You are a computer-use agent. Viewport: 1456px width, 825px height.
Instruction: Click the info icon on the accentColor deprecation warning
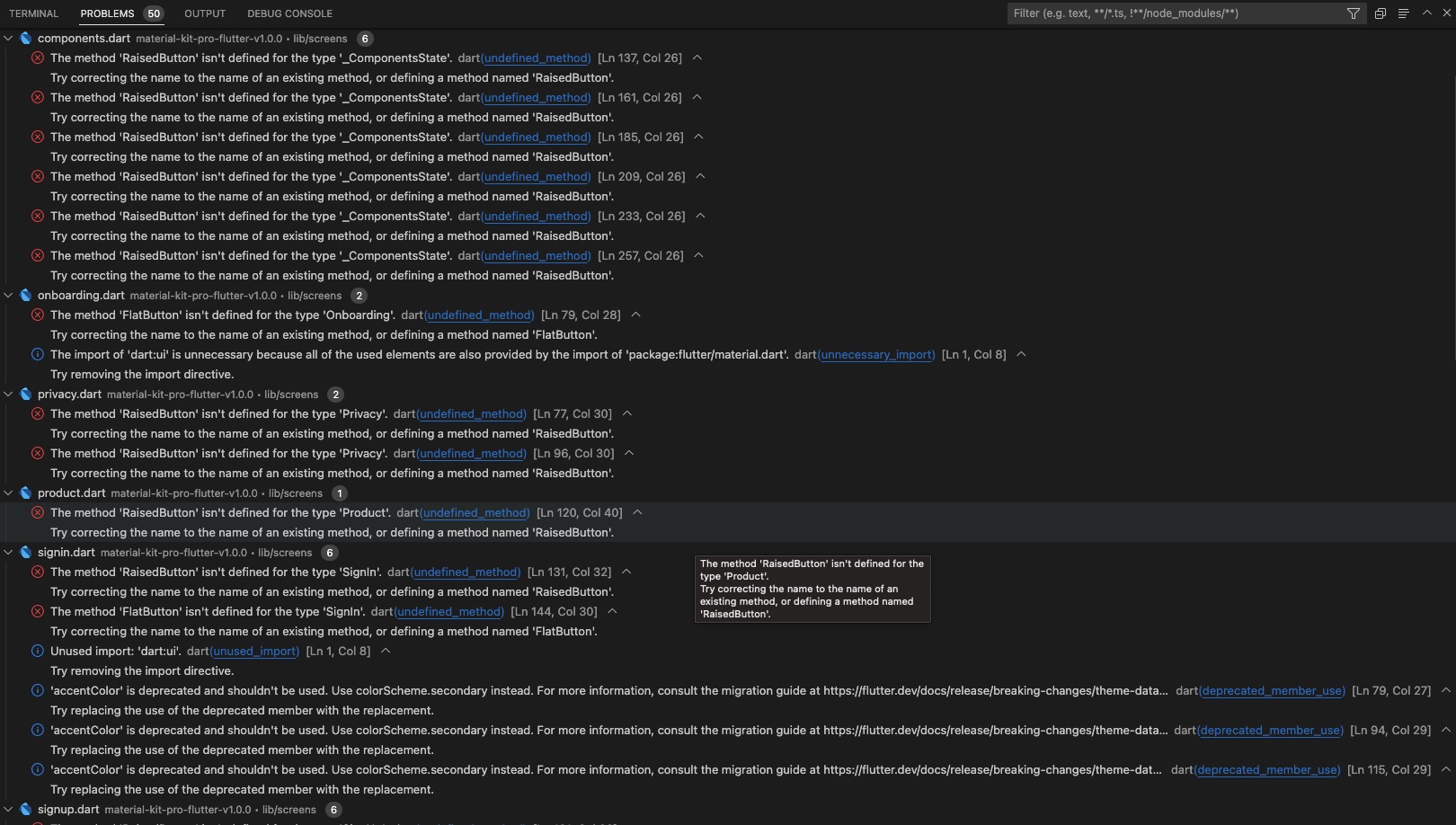coord(36,690)
